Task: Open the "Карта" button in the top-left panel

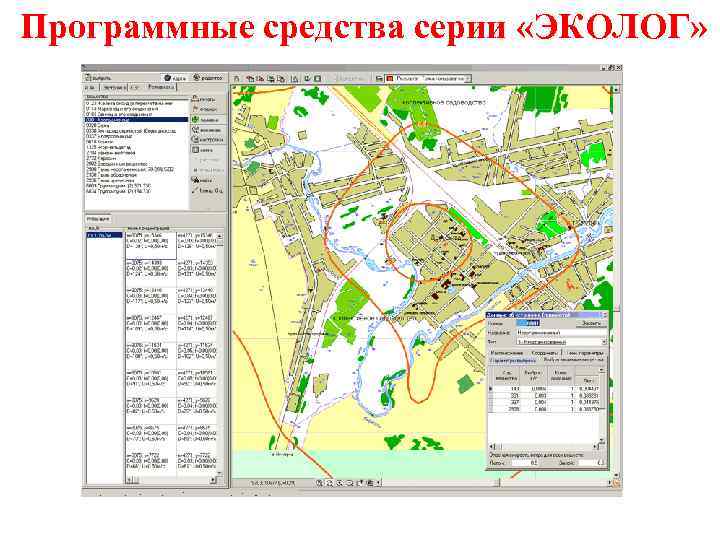Action: 175,78
